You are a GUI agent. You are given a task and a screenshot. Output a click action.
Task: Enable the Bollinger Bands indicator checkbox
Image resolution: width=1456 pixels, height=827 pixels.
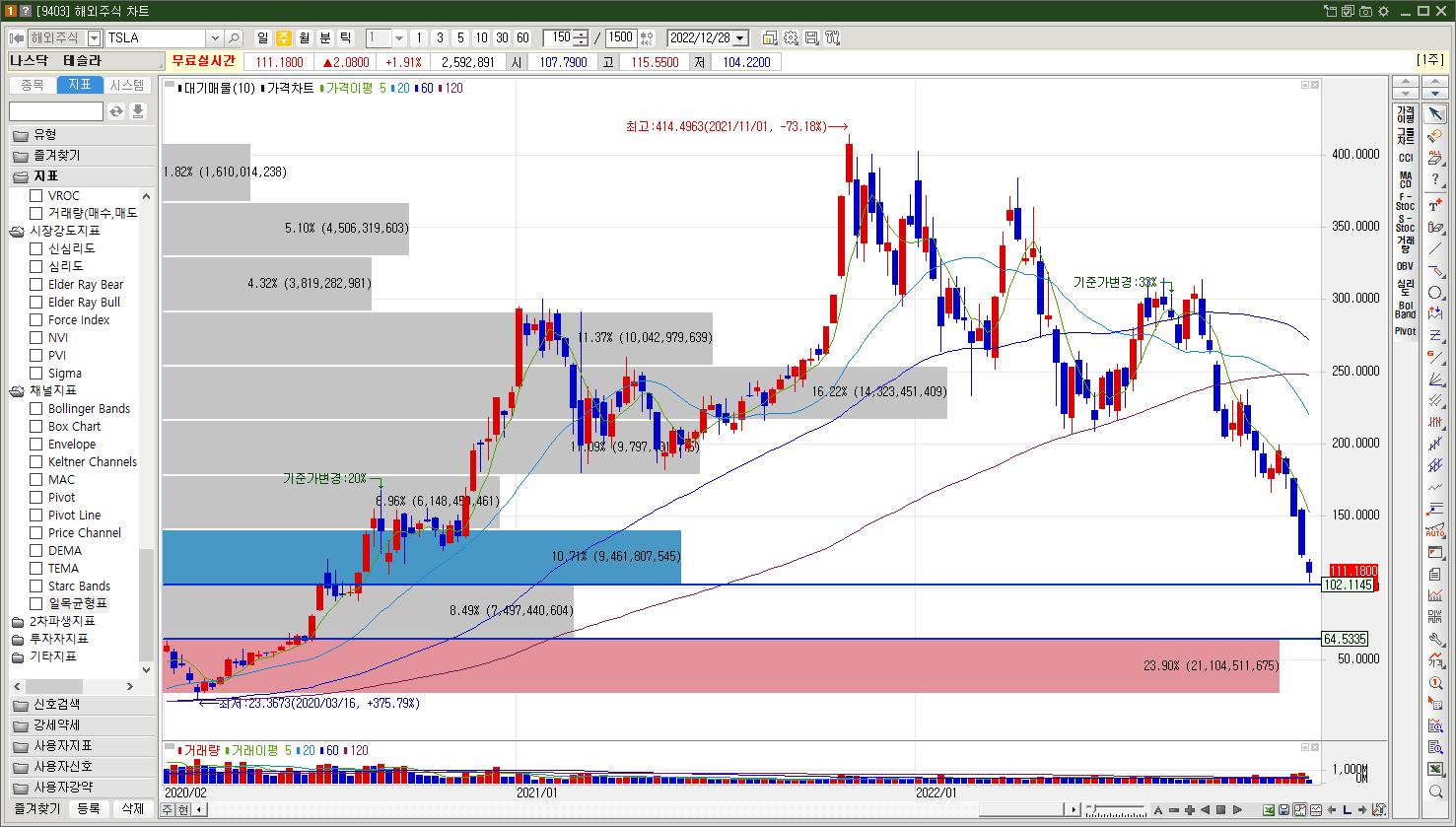pyautogui.click(x=35, y=409)
